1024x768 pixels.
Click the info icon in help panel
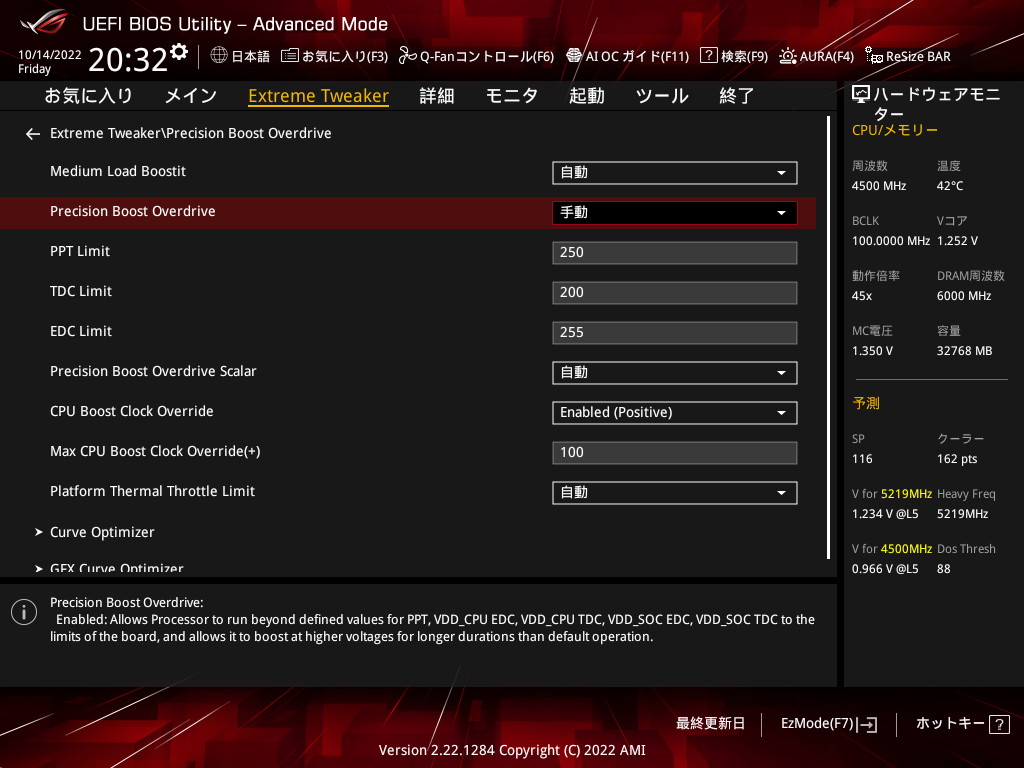pos(24,612)
